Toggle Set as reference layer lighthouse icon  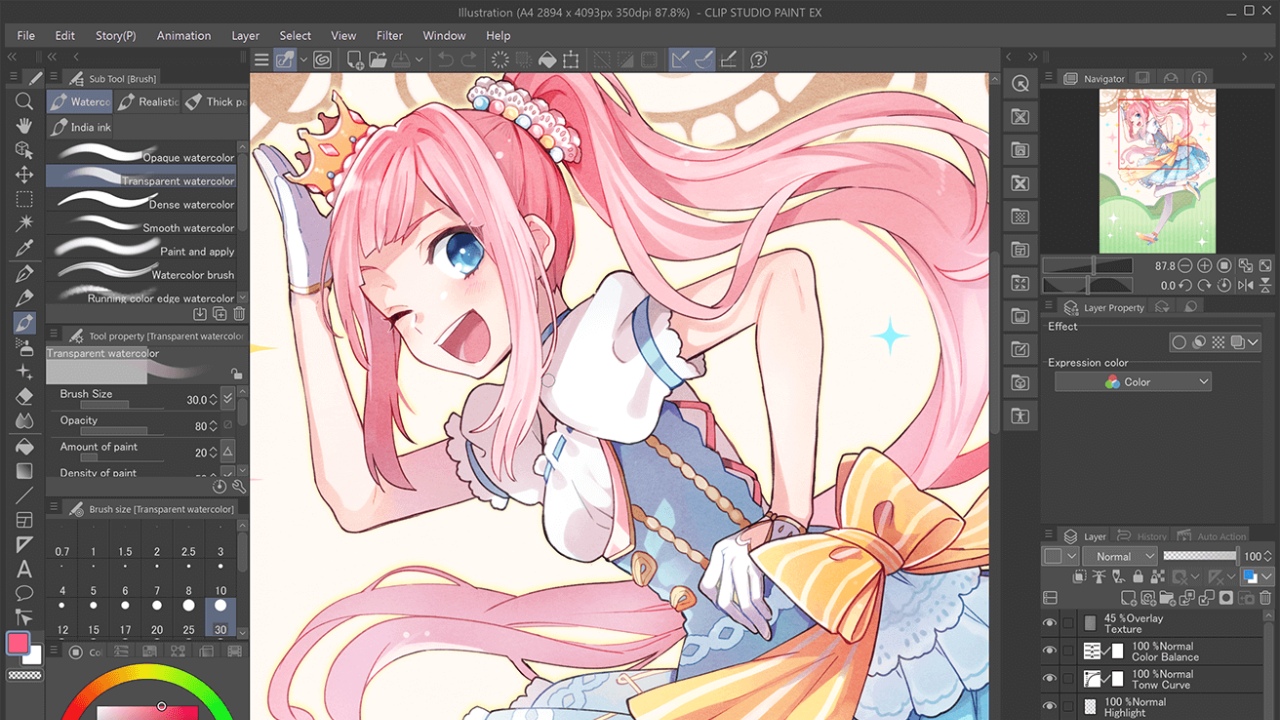(1099, 576)
